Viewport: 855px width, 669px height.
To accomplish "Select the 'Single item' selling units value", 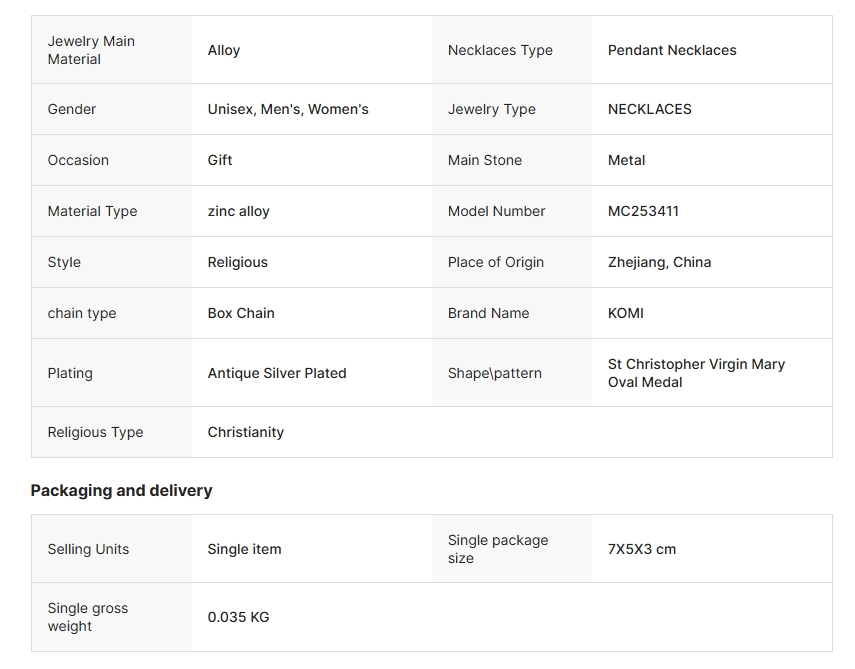I will click(245, 549).
